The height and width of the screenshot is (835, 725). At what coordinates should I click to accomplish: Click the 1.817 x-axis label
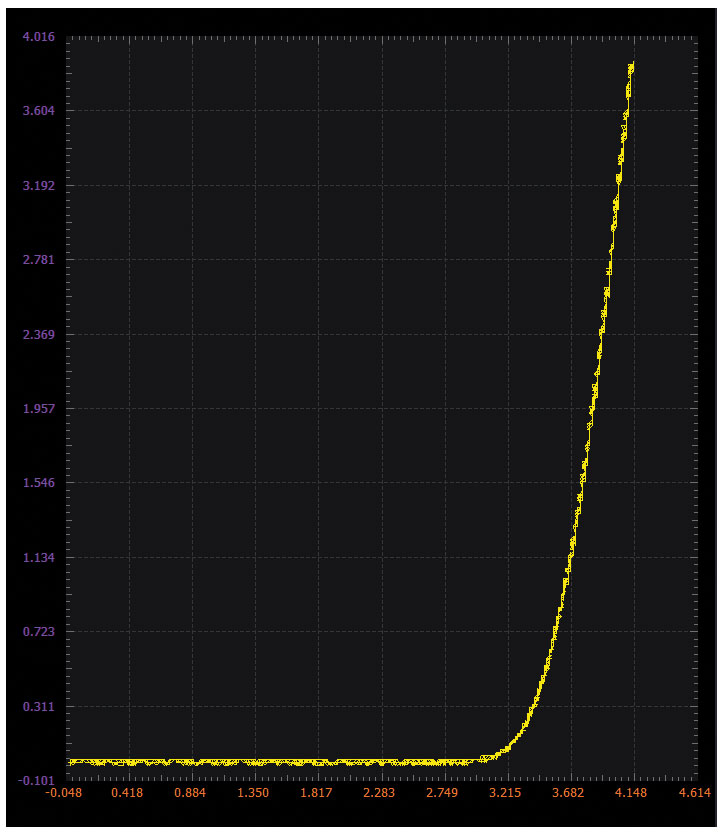click(316, 793)
